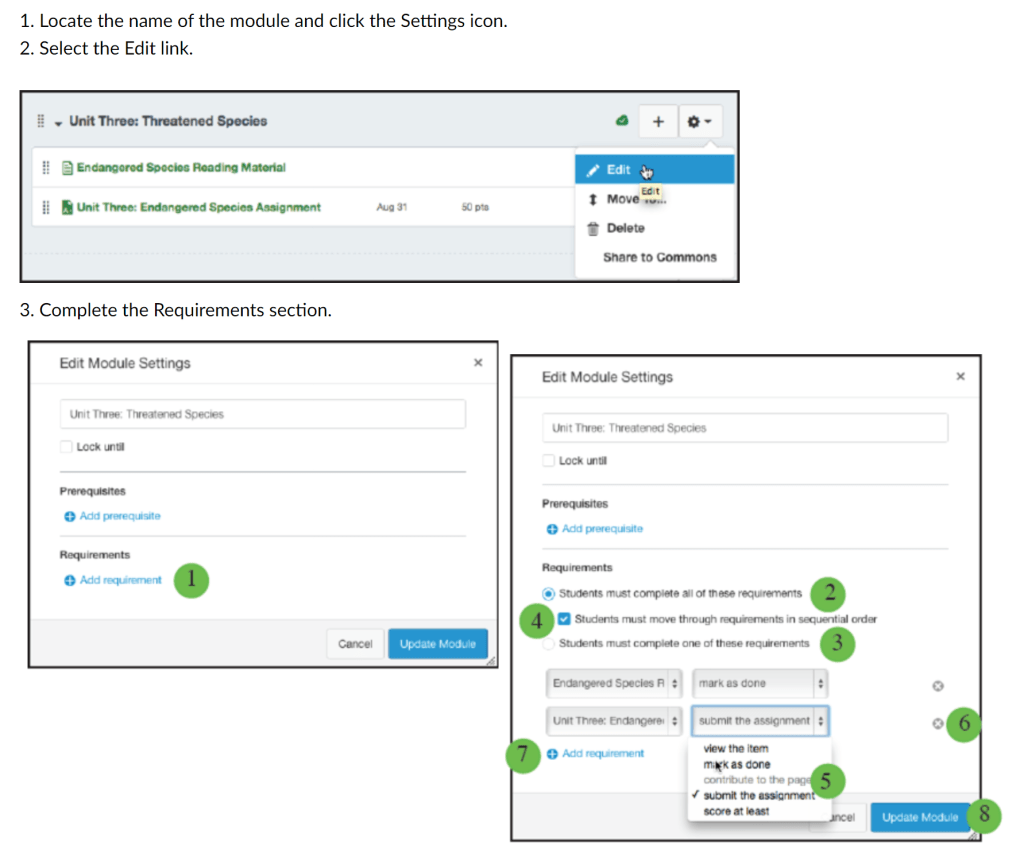1024x853 pixels.
Task: Click the module Settings gear icon
Action: [x=699, y=121]
